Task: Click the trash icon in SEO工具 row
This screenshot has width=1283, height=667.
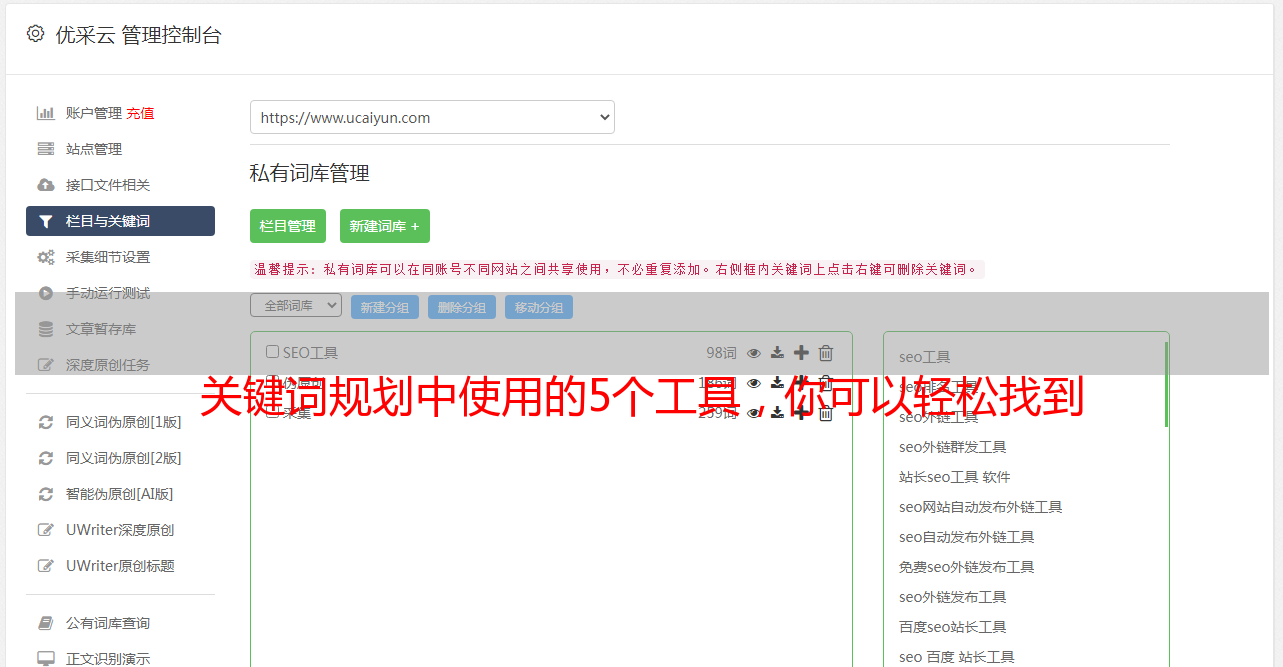Action: [x=826, y=353]
